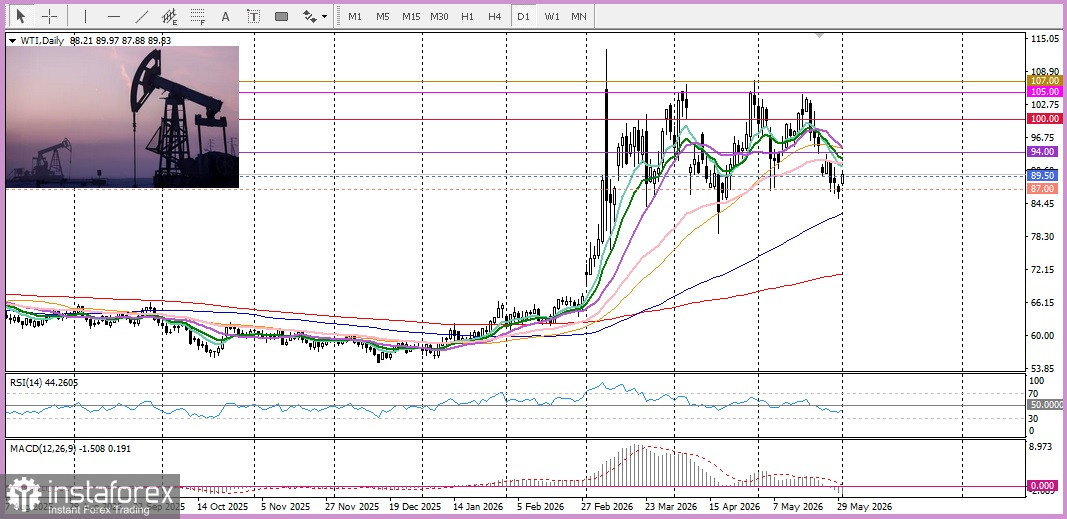Click the MACD(12,26,9) indicator label
1067x519 pixels.
tap(70, 449)
